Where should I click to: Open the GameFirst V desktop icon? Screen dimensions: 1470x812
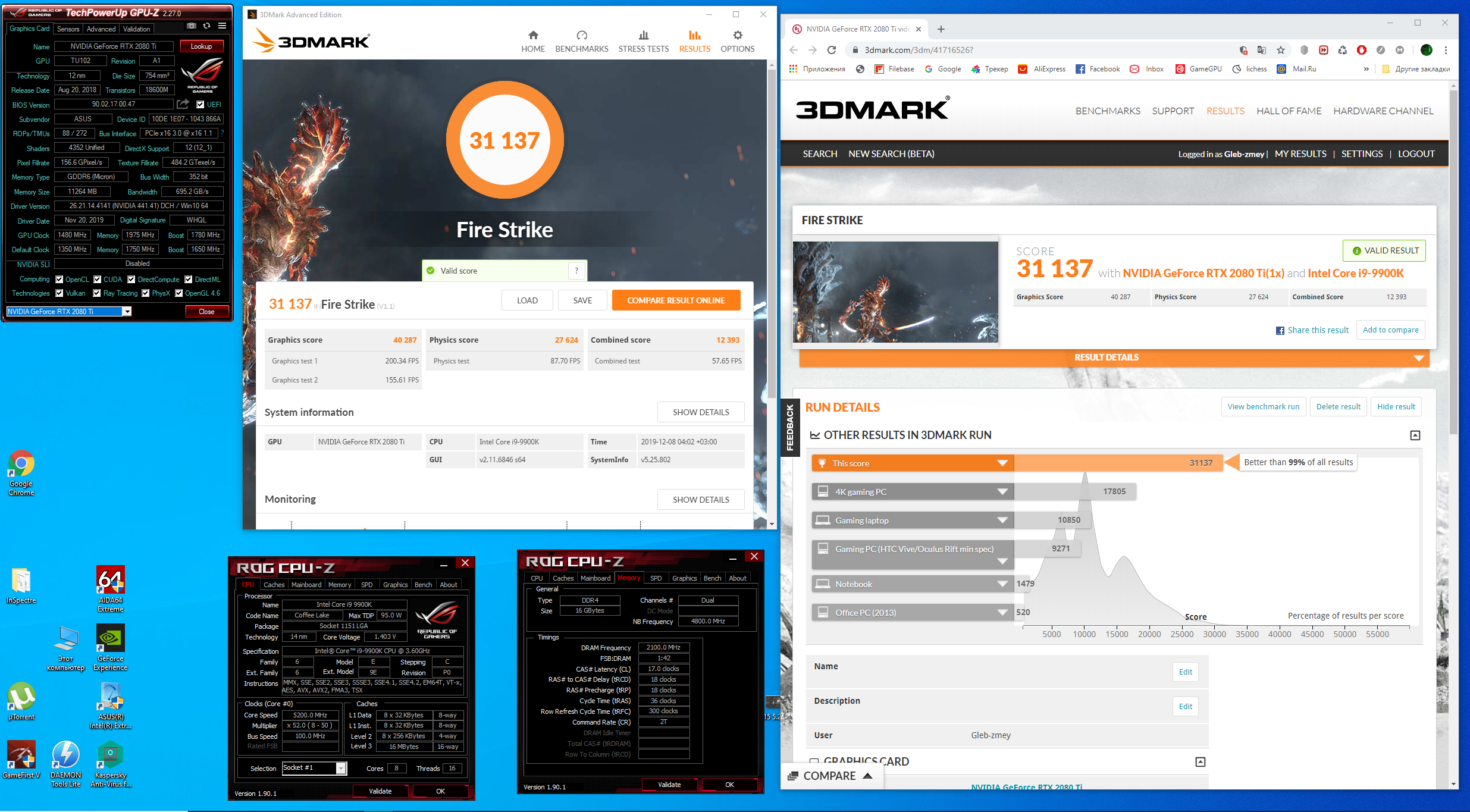[x=21, y=760]
